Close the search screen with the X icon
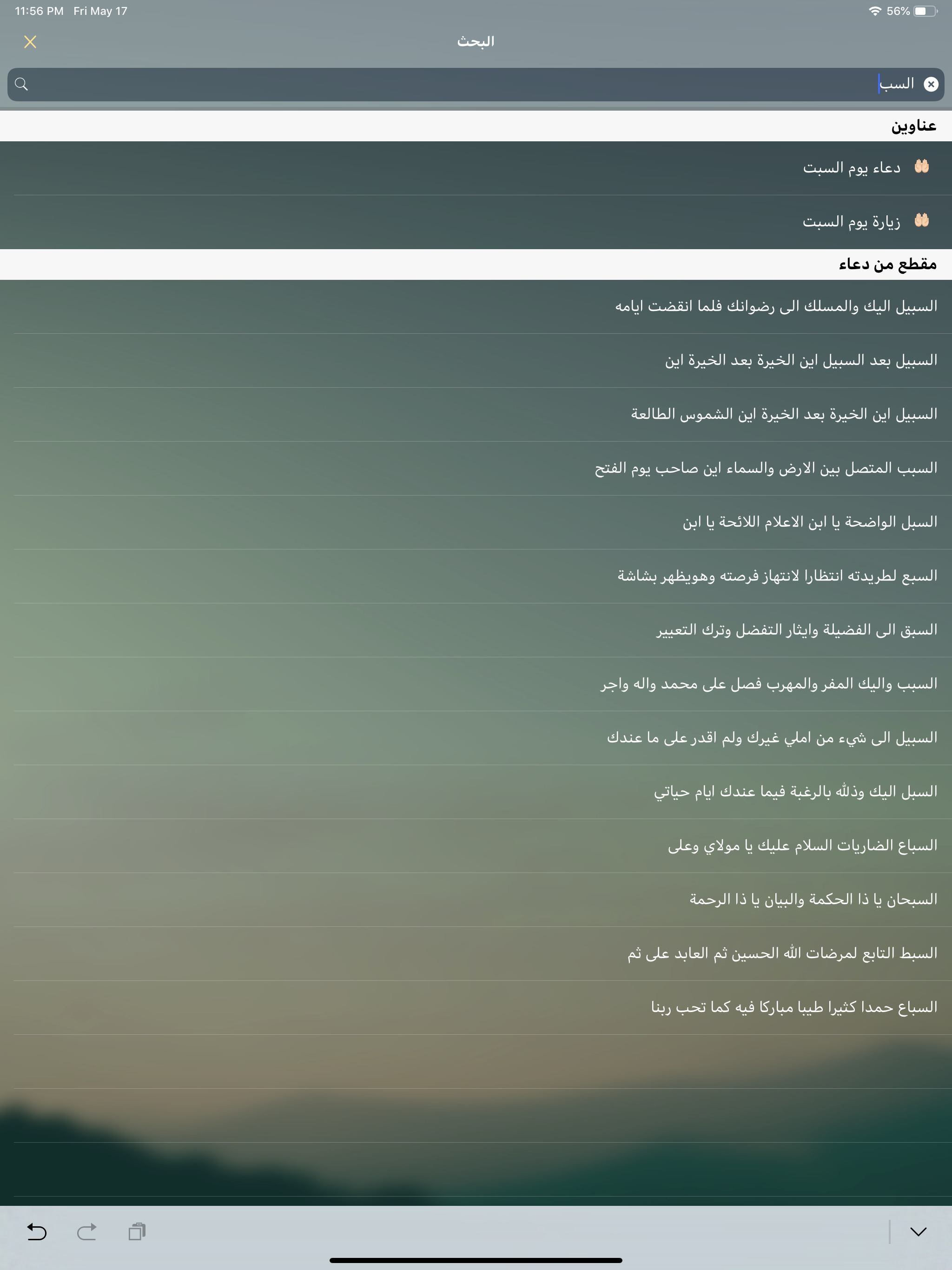This screenshot has height=1270, width=952. [30, 42]
